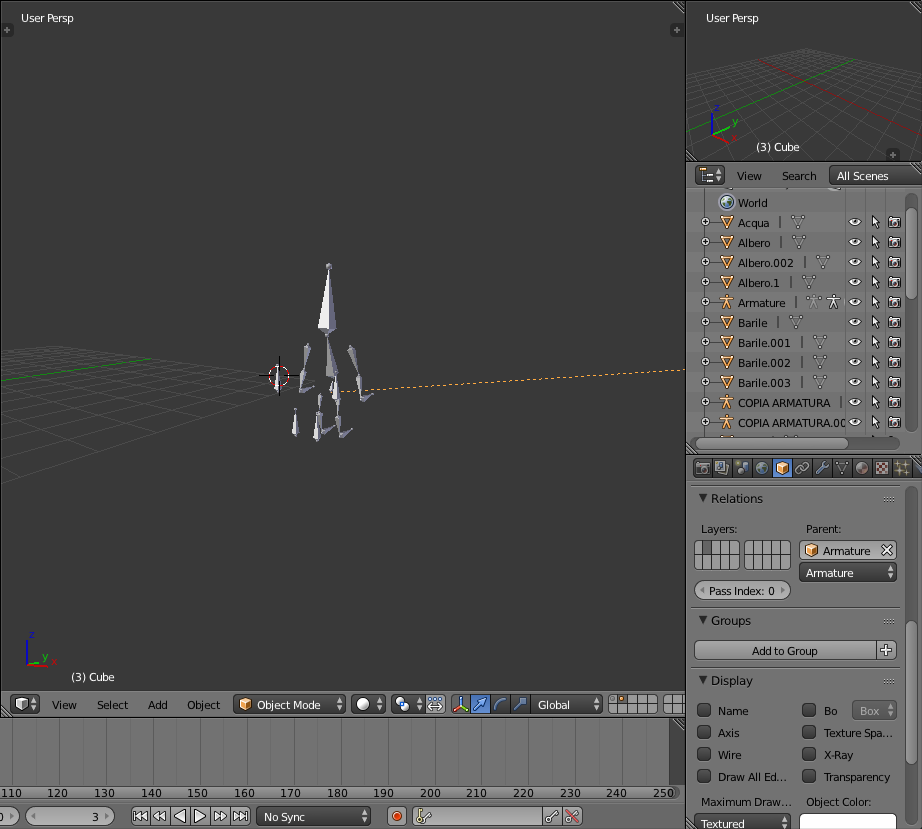The height and width of the screenshot is (829, 922).
Task: Toggle selectability of Barile.002
Action: pos(876,362)
